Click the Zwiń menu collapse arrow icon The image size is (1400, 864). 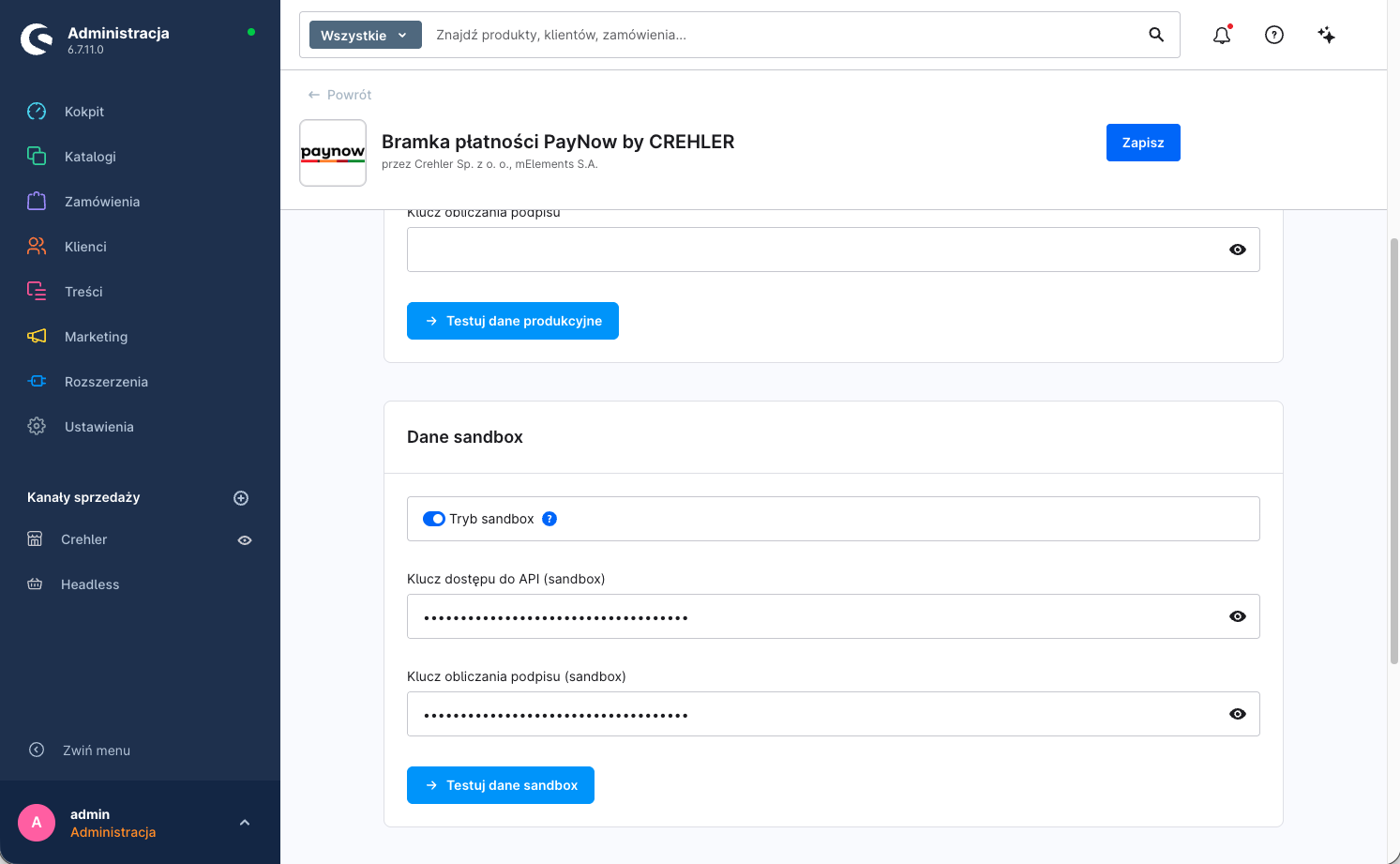pos(37,750)
